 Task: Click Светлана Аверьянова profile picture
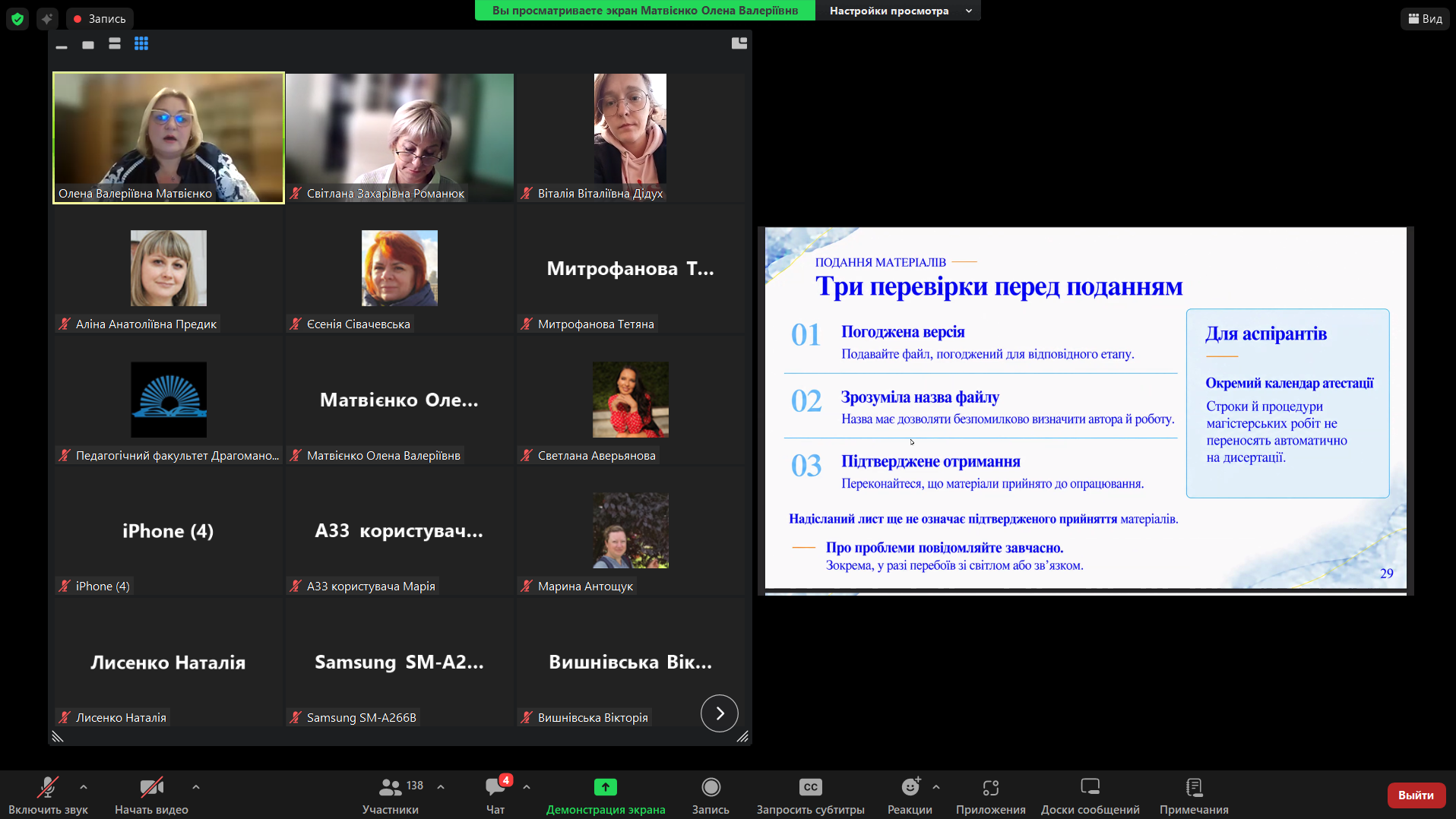pyautogui.click(x=630, y=400)
